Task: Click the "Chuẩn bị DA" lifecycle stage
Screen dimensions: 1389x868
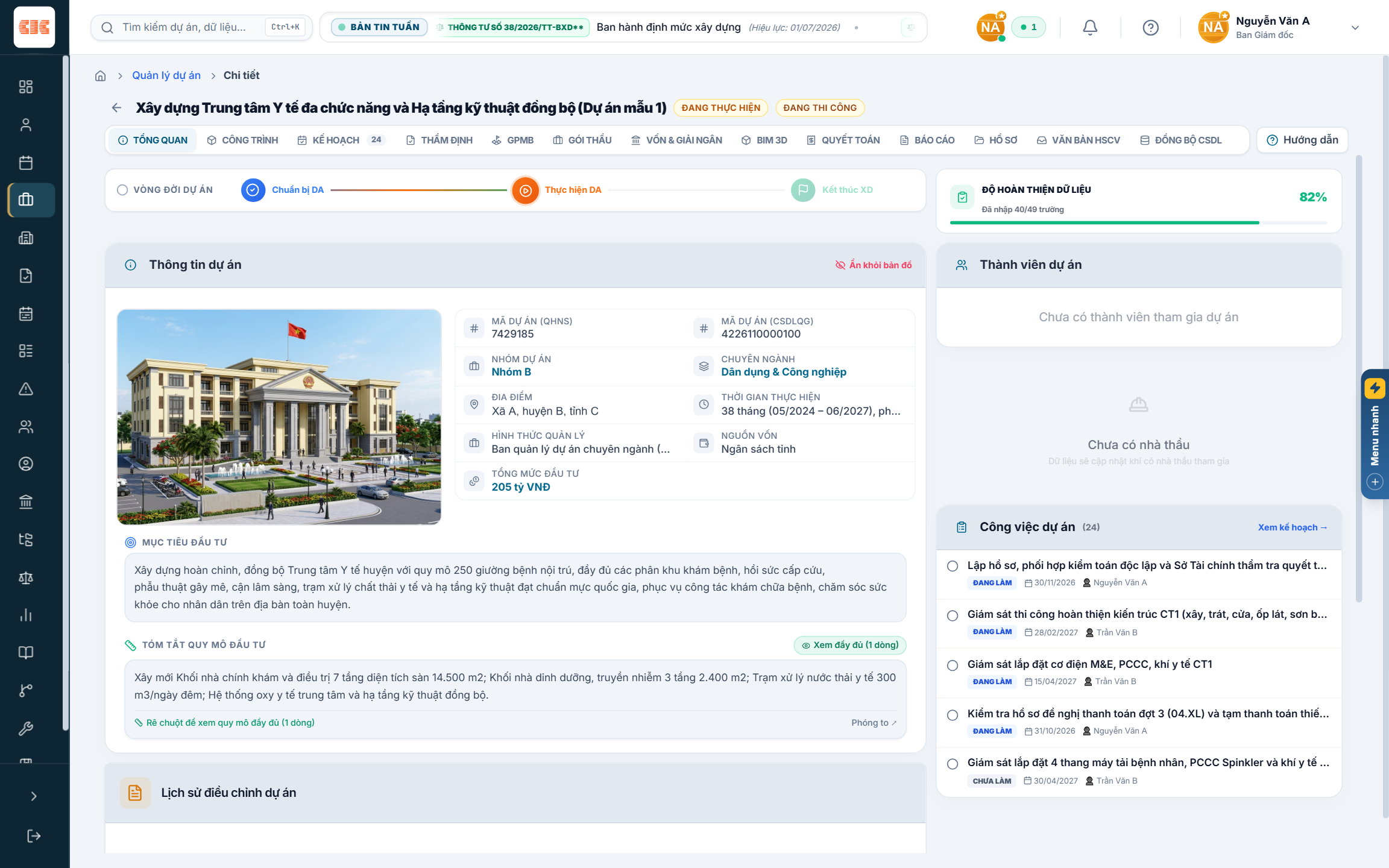Action: click(x=283, y=190)
